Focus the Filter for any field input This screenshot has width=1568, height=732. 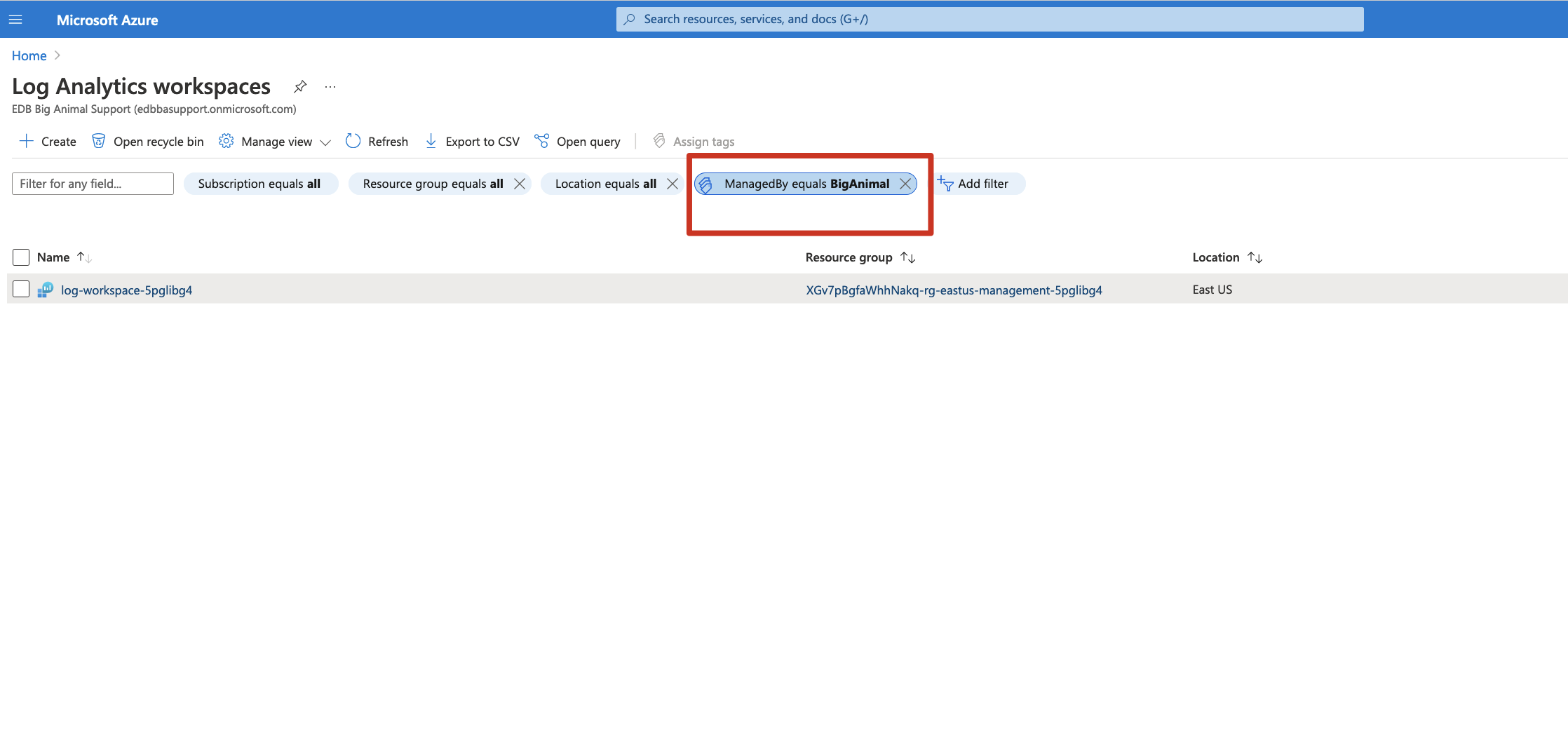coord(93,184)
